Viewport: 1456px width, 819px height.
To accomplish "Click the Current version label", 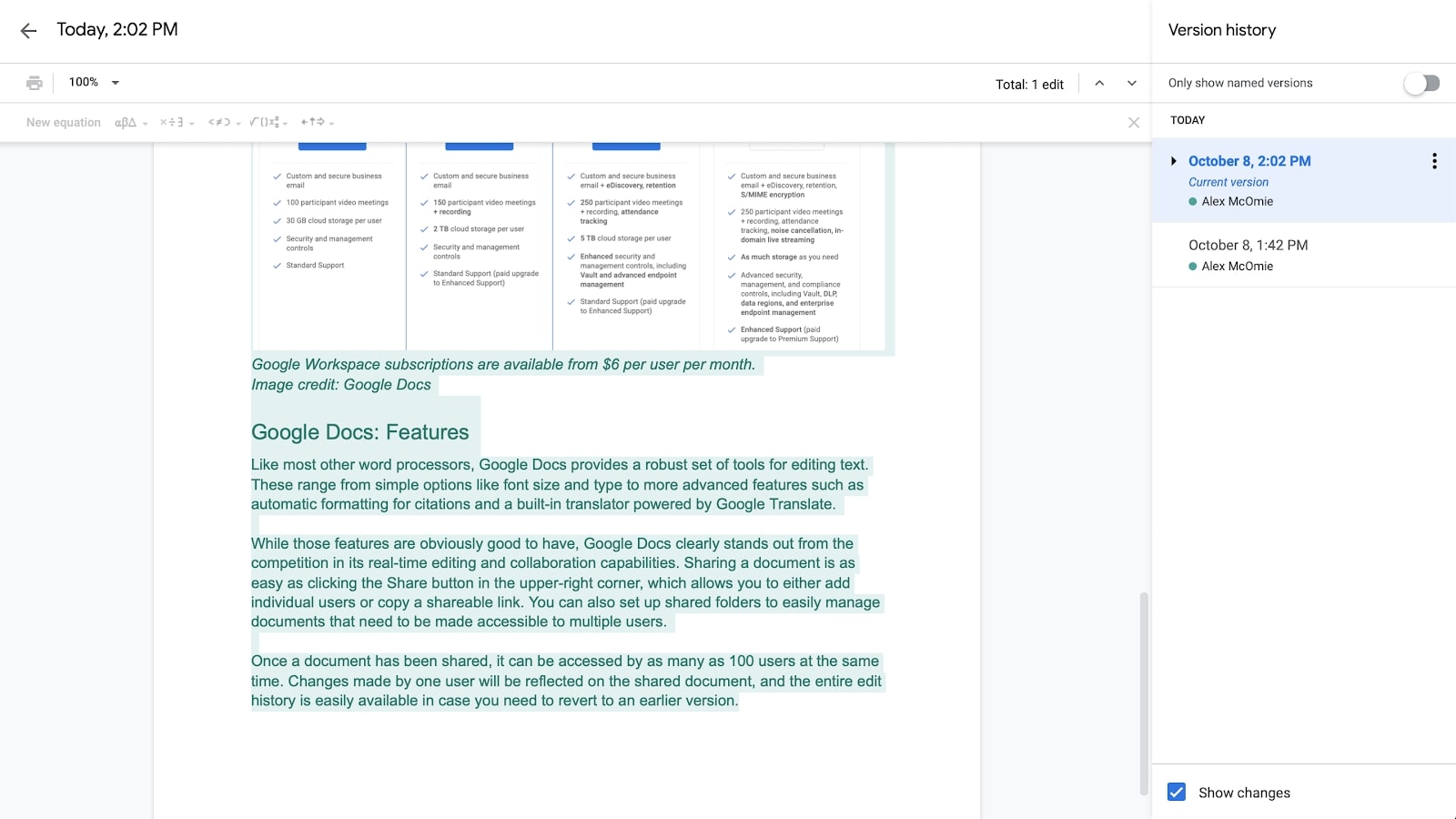I will coord(1228,182).
